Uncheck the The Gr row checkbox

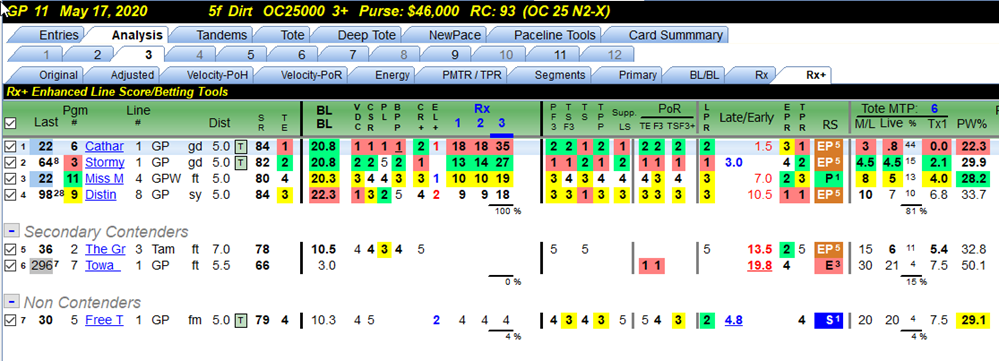pyautogui.click(x=10, y=249)
